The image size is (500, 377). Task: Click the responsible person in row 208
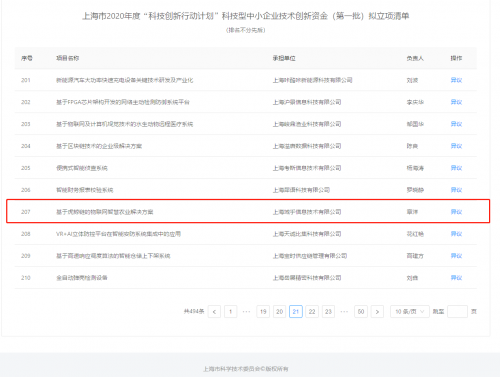(415, 234)
